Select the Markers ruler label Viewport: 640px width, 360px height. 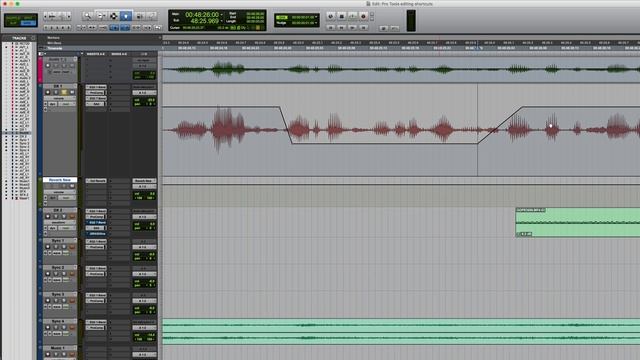tap(53, 38)
